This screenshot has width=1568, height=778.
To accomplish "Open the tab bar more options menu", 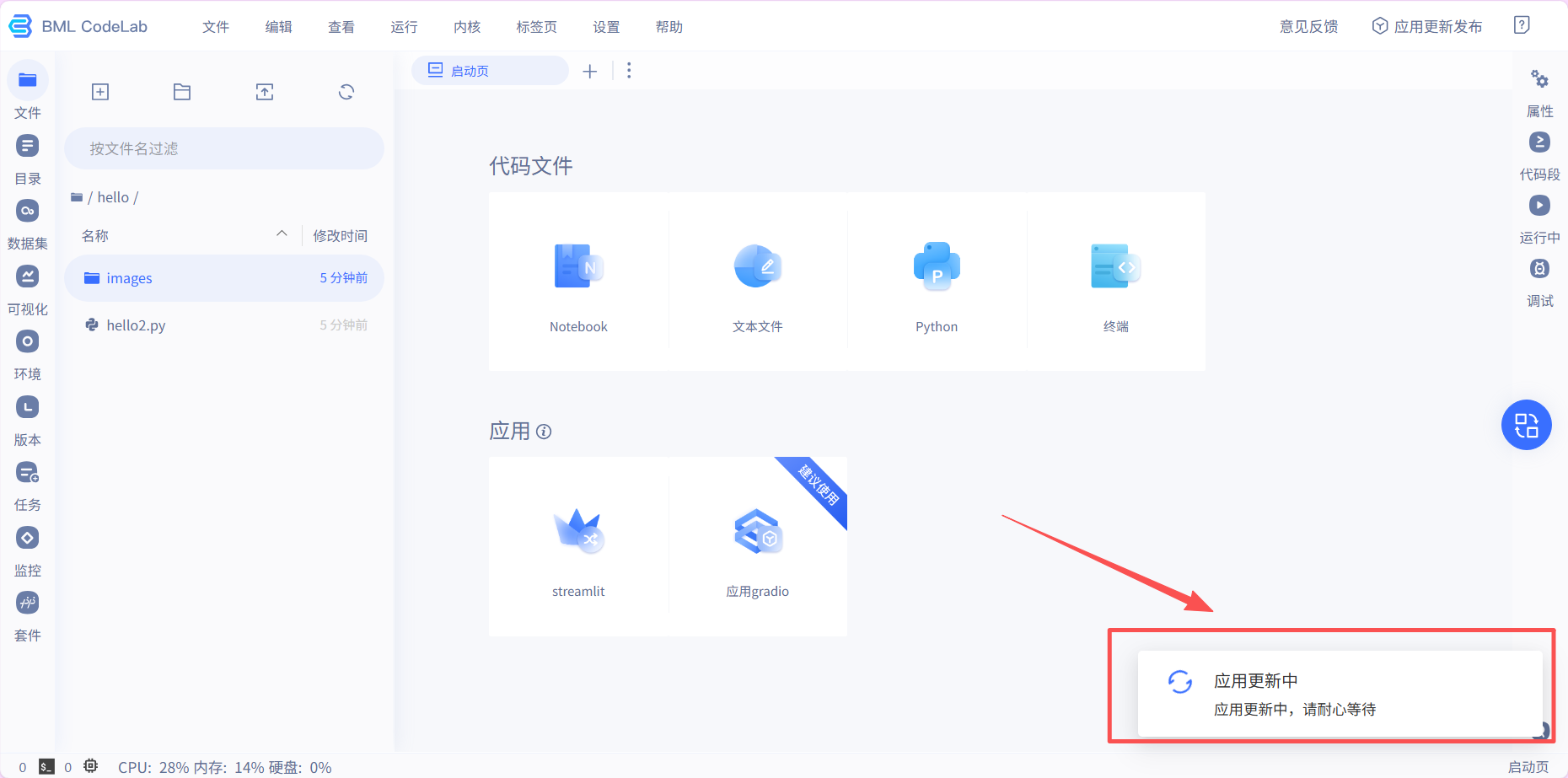I will tap(629, 71).
